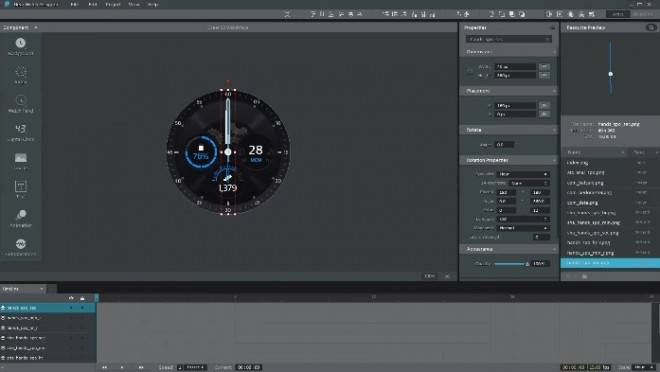This screenshot has height=372, width=660.
Task: Toggle lock on selected timeline layer
Action: (82, 308)
